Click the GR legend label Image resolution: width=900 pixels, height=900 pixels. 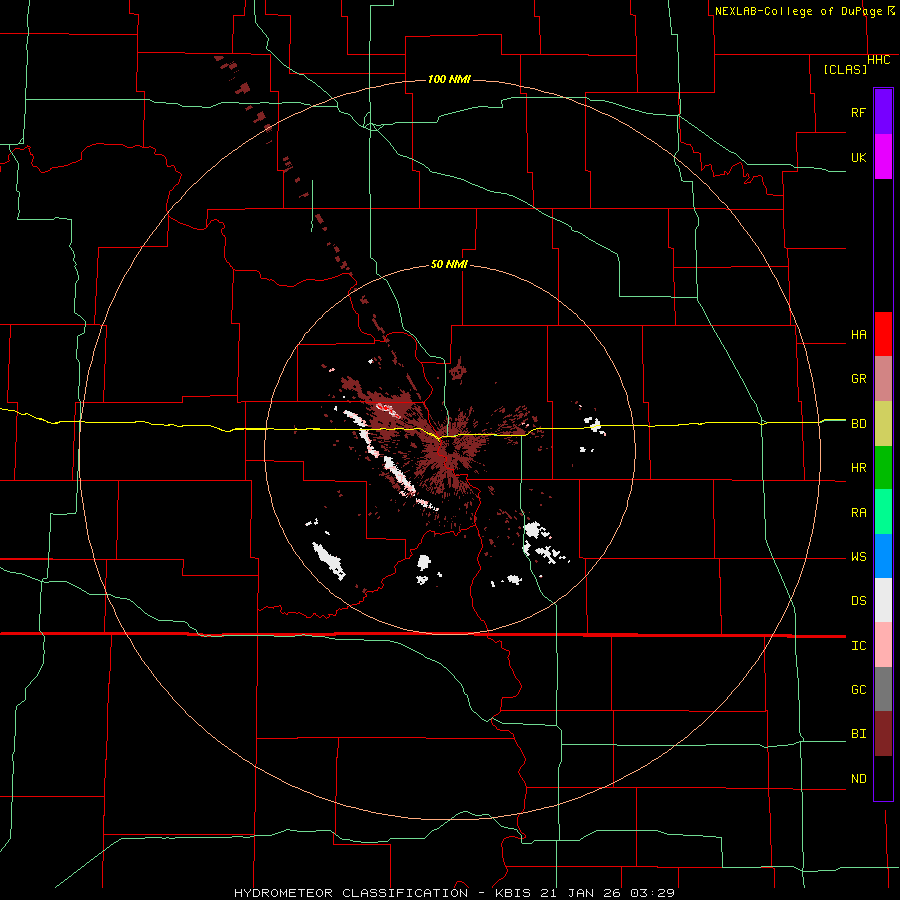(x=858, y=379)
